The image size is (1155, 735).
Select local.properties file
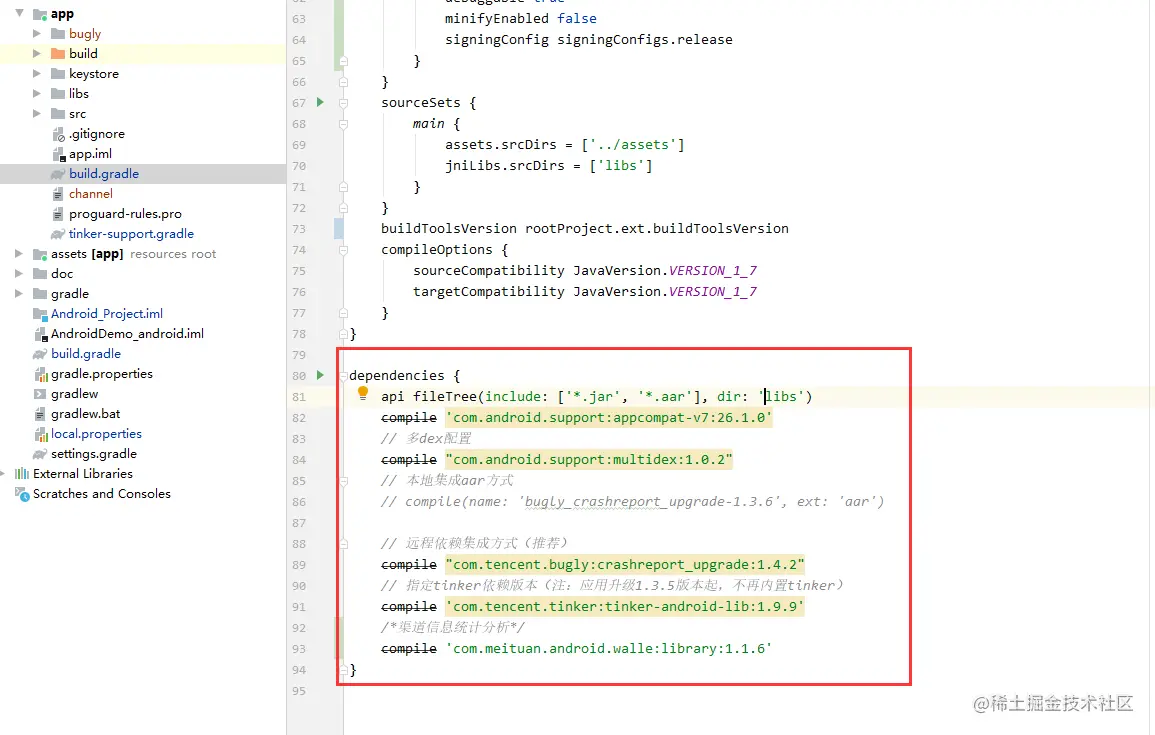[x=96, y=434]
